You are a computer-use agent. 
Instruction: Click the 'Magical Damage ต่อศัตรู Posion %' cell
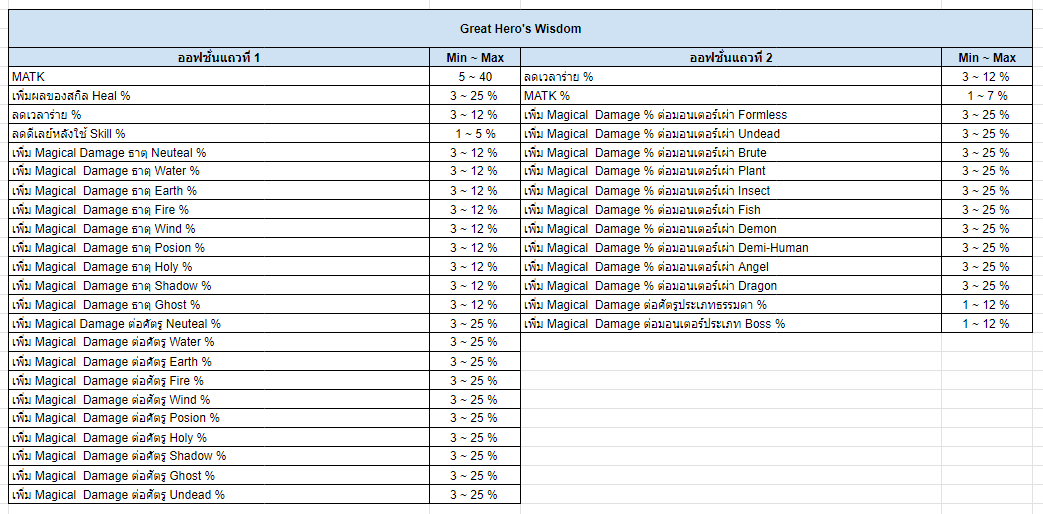(219, 418)
